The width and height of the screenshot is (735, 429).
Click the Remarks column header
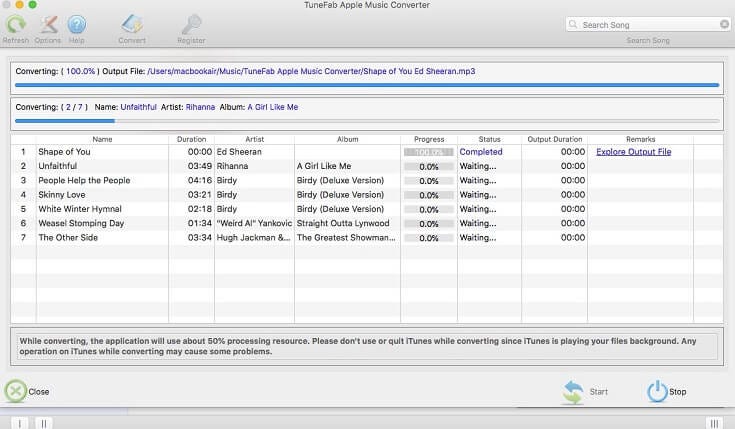tap(640, 139)
